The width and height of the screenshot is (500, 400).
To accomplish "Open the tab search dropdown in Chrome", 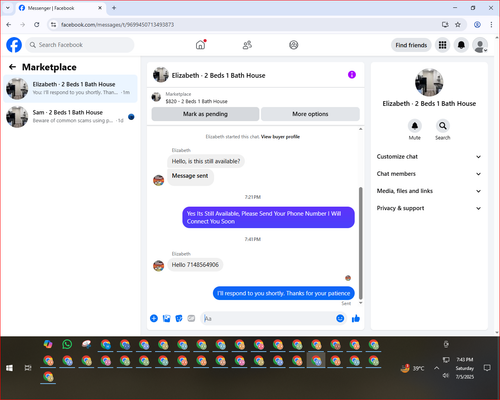I will (8, 8).
